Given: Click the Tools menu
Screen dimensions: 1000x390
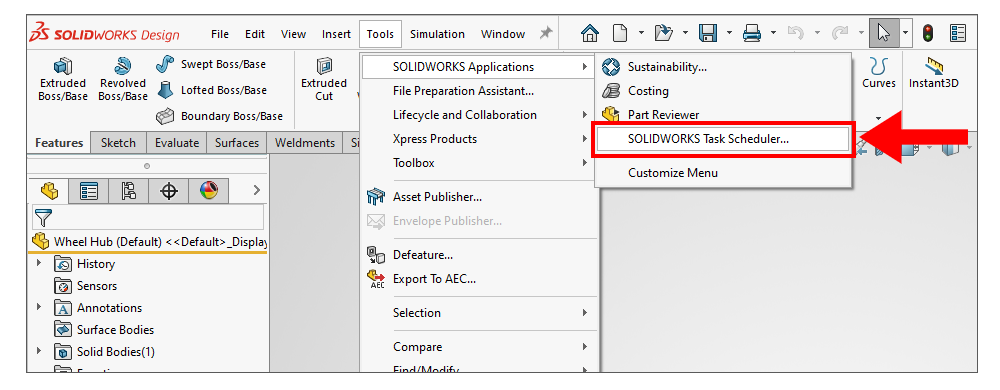Looking at the screenshot, I should coord(380,34).
